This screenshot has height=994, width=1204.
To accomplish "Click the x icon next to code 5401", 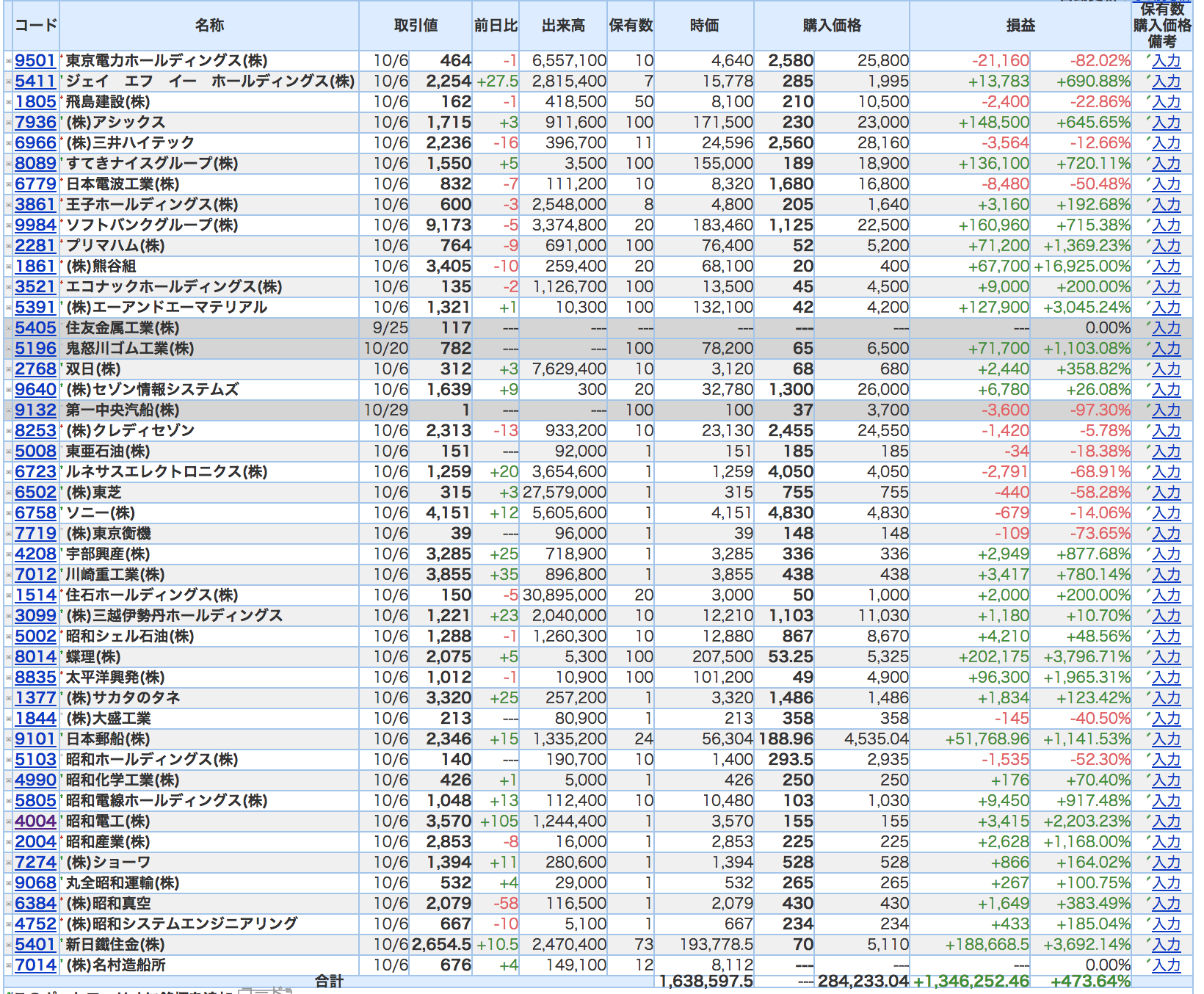I will pyautogui.click(x=8, y=945).
